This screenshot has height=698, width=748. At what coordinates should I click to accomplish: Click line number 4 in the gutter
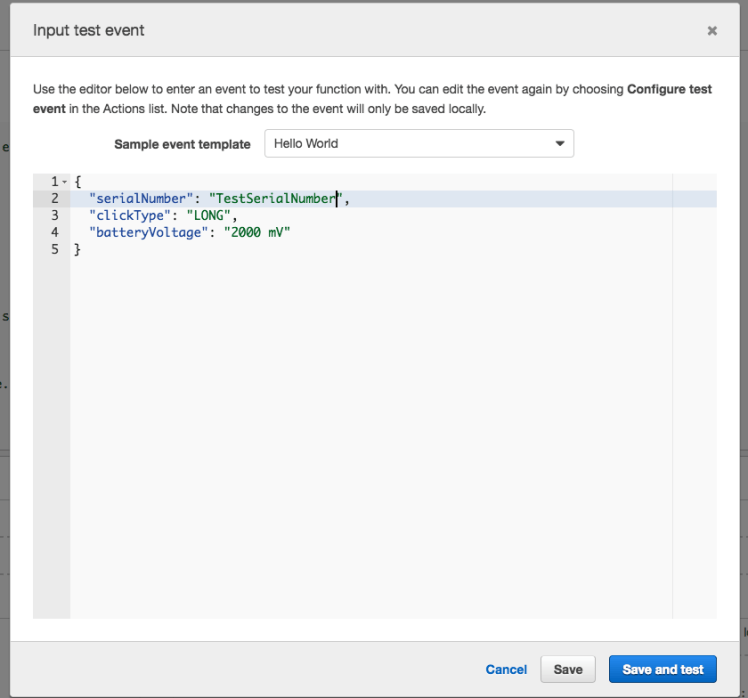[x=54, y=232]
